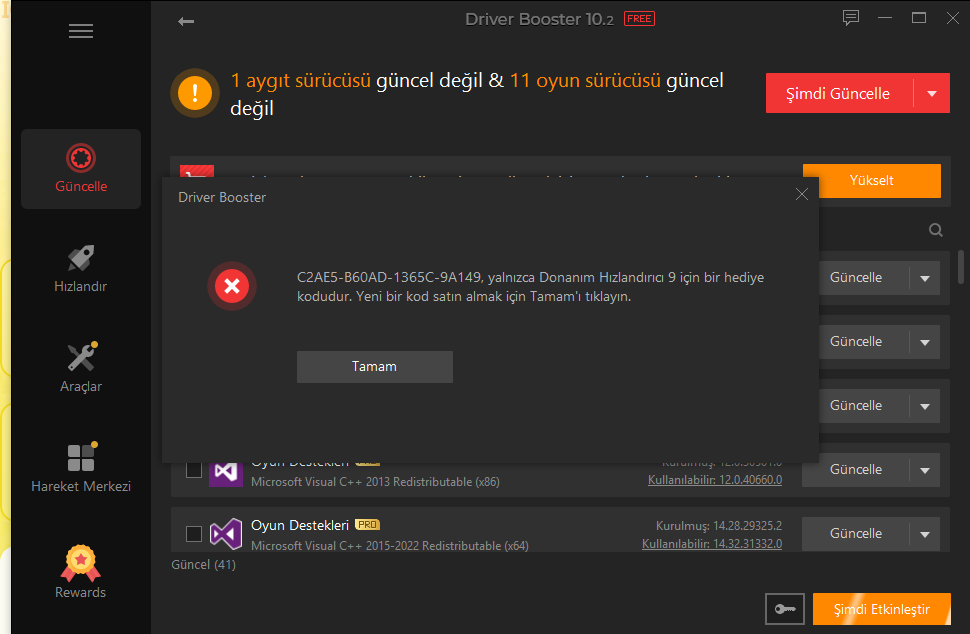Click Güncel (41) section label

coord(204,565)
